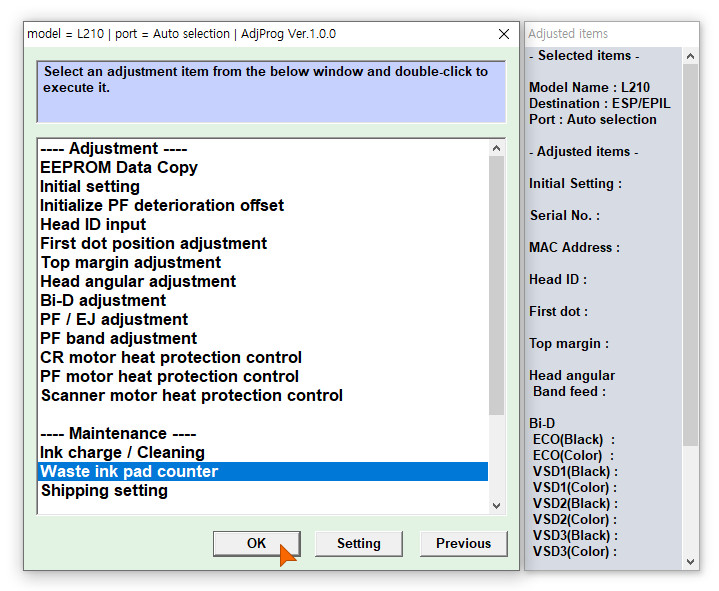Click Initial Setting label in side panel
Image resolution: width=719 pixels, height=591 pixels.
click(575, 184)
